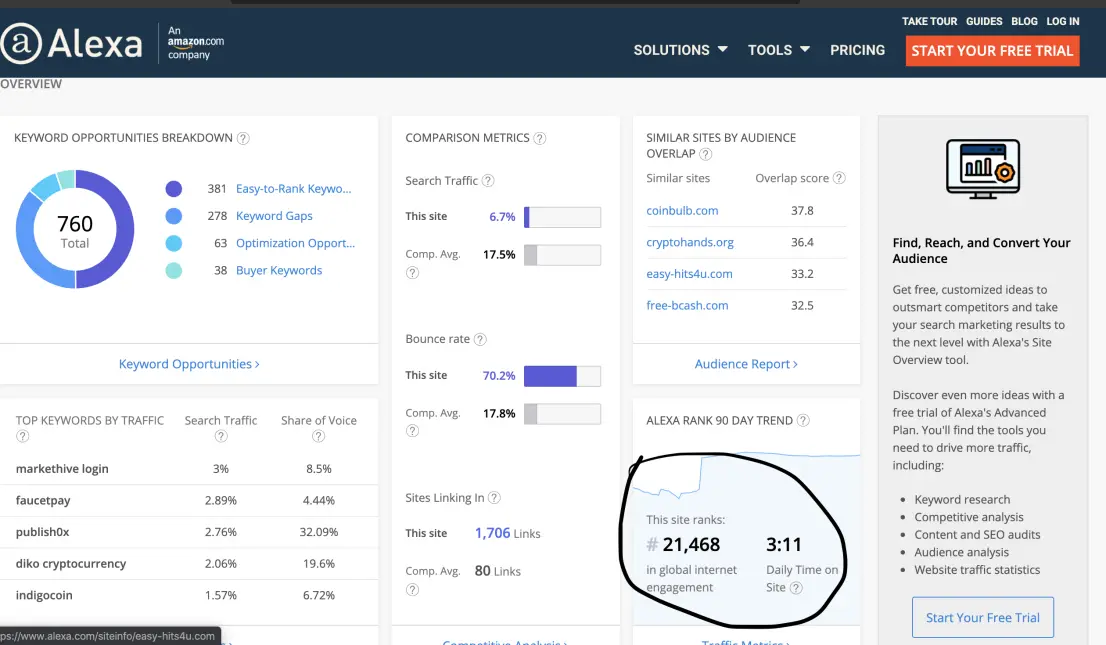Image resolution: width=1106 pixels, height=645 pixels.
Task: Open help icon beside Comparison Metrics heading
Action: point(540,138)
